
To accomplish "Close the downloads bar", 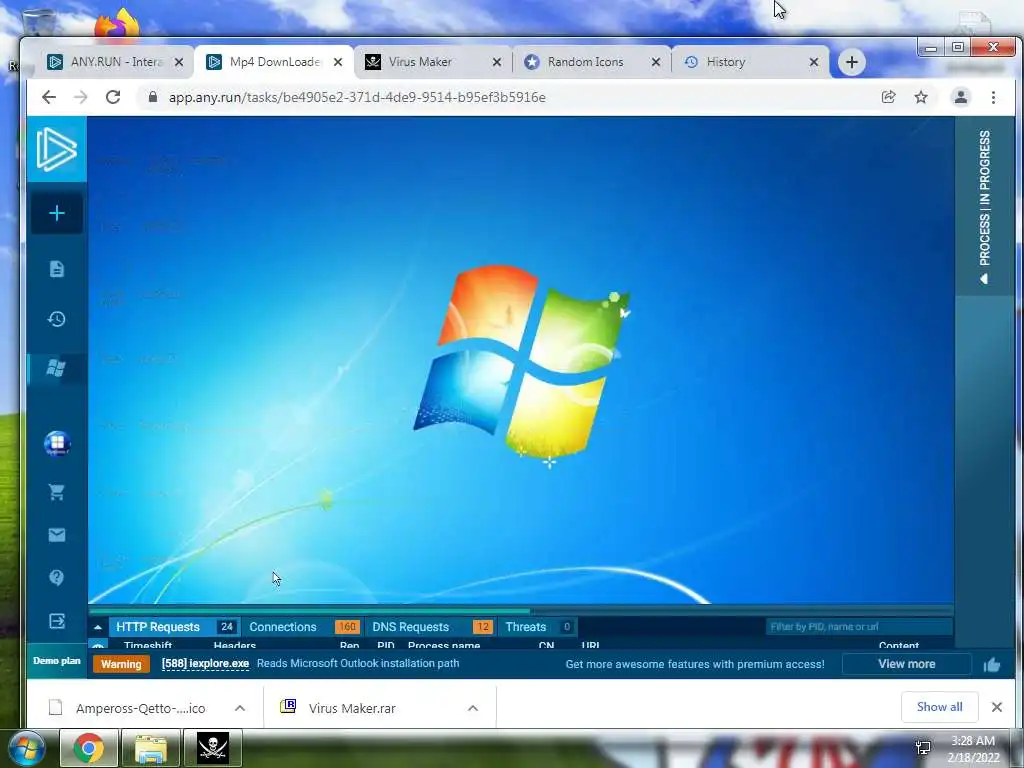I will coord(997,707).
